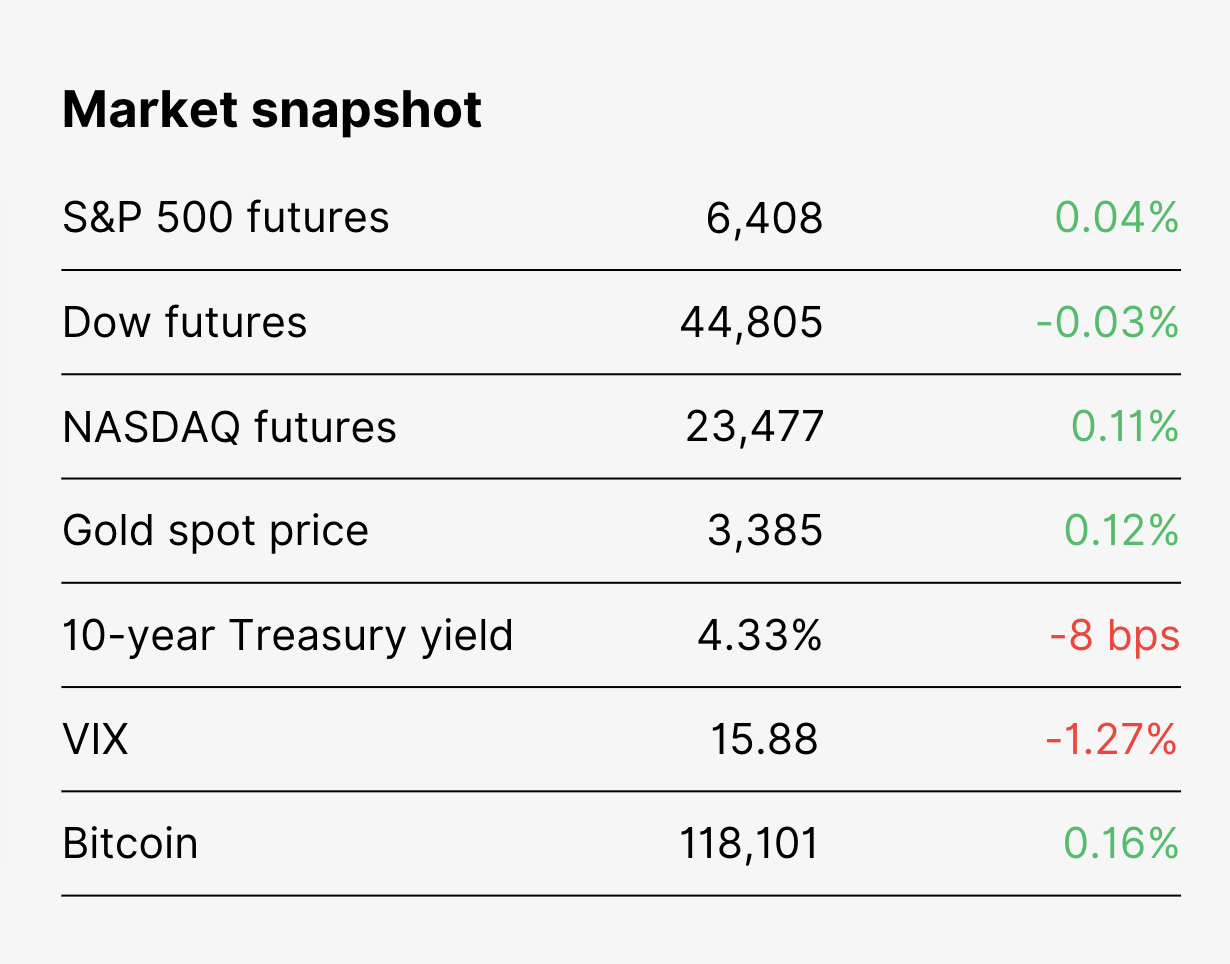1230x964 pixels.
Task: Click the Dow futures value 44,805
Action: tap(752, 323)
